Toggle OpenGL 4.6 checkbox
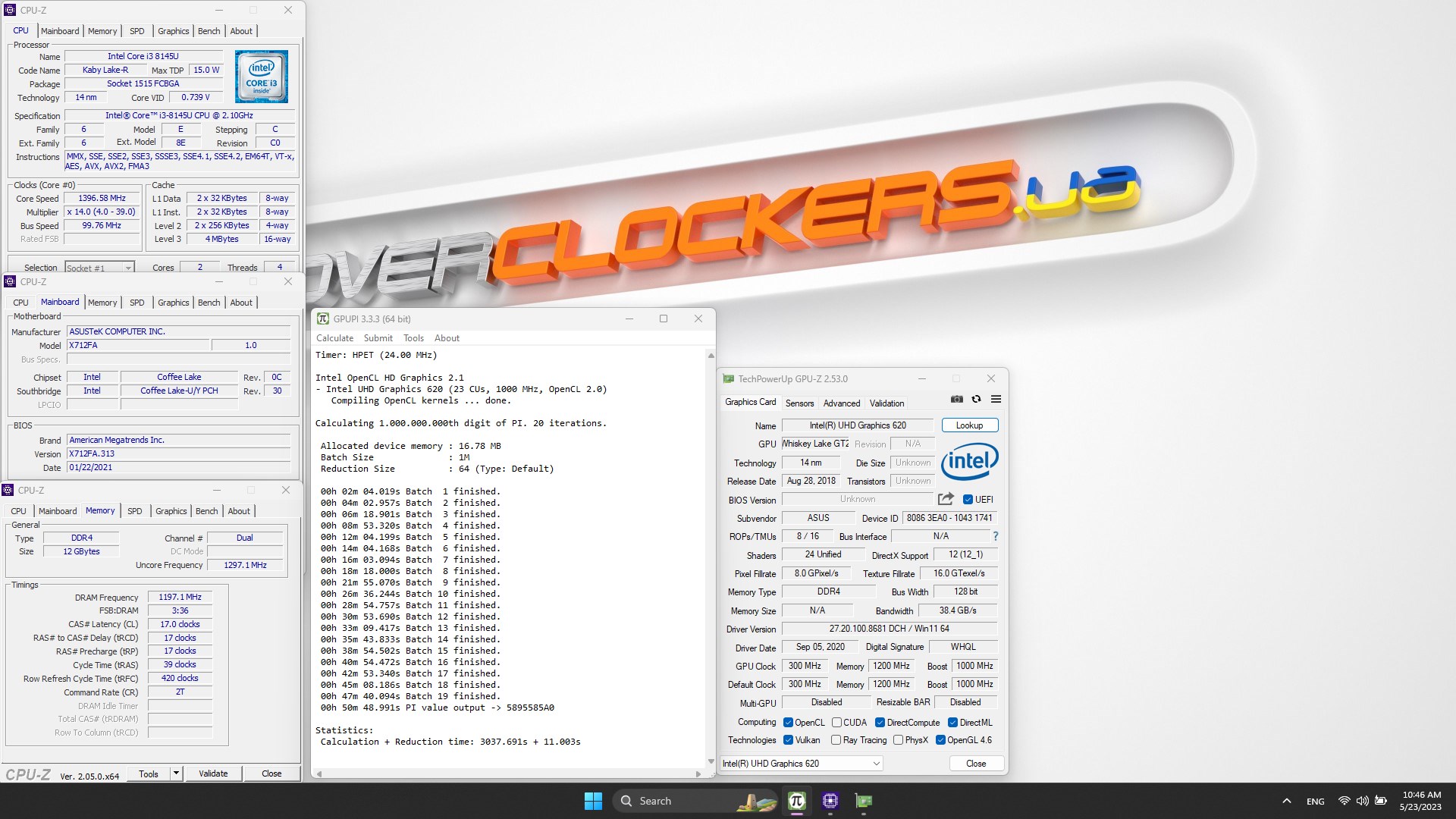 click(x=940, y=740)
